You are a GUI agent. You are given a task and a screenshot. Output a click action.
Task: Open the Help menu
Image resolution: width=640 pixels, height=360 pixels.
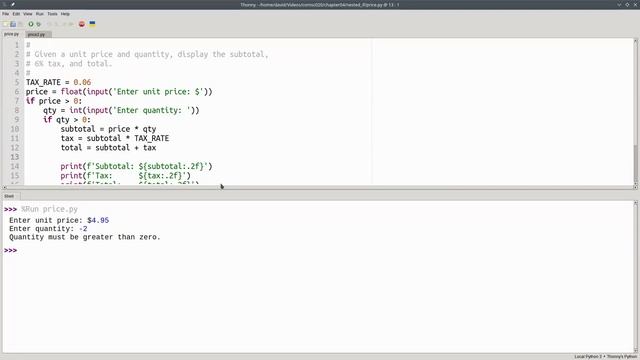coord(65,14)
